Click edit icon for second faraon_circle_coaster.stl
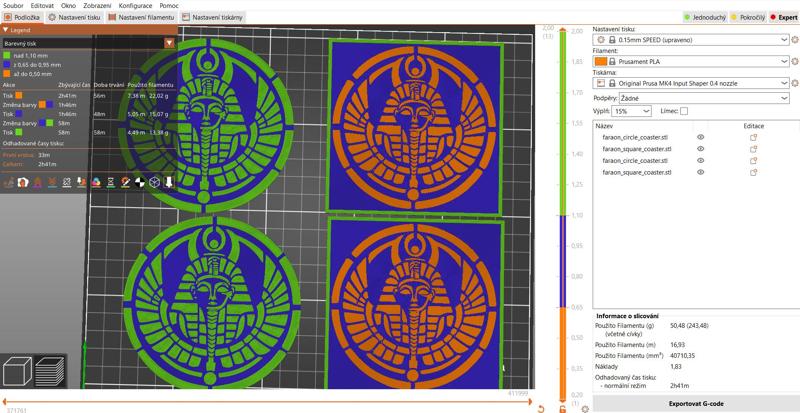 coord(753,161)
